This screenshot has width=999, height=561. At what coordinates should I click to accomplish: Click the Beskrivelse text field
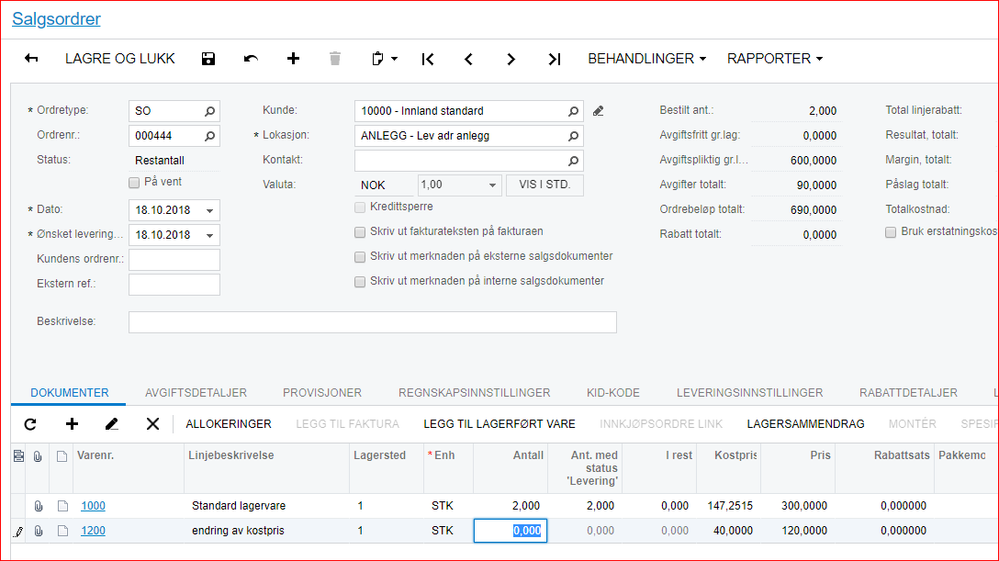point(372,322)
